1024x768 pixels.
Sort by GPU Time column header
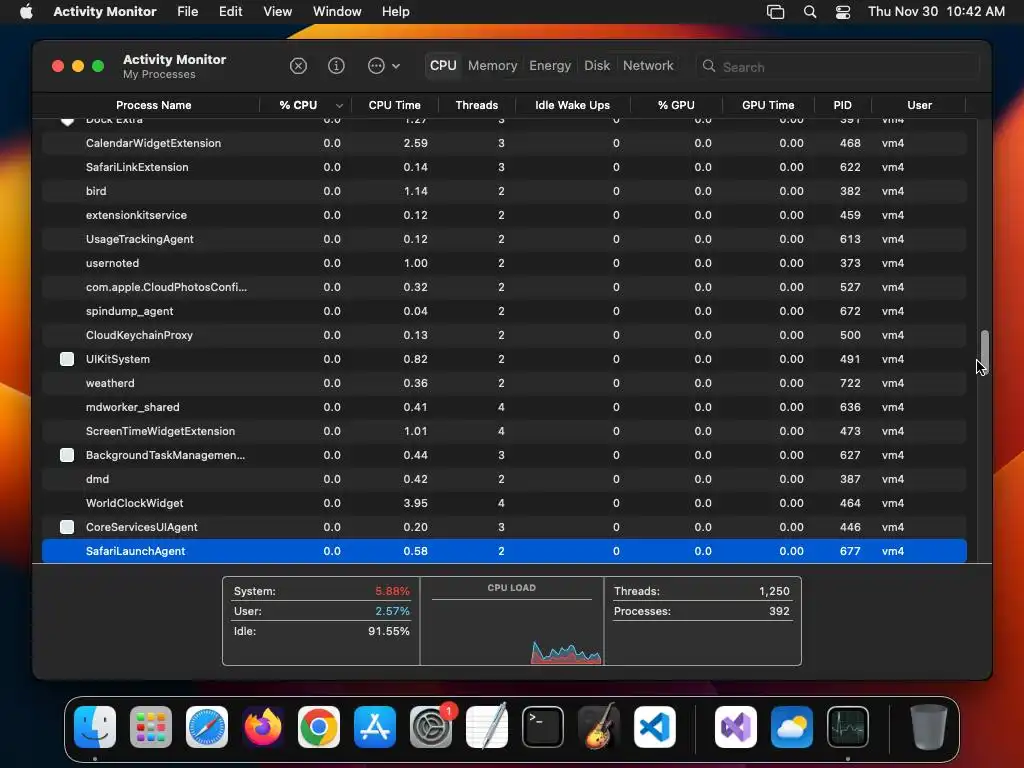(768, 105)
